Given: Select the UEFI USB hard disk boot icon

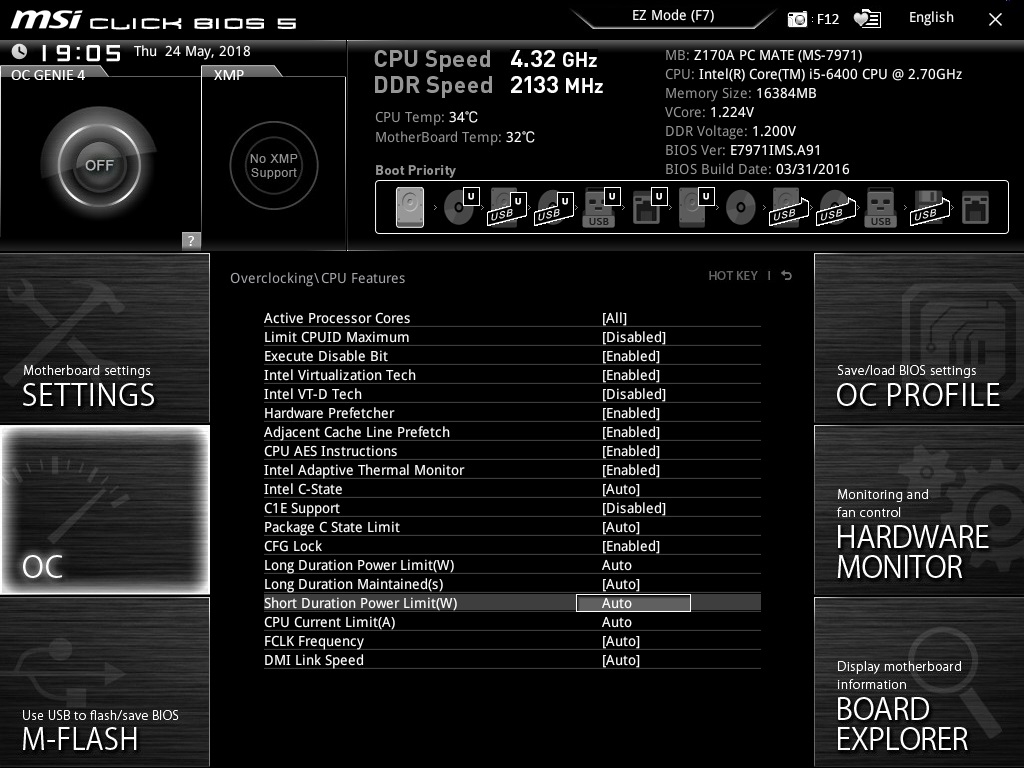Looking at the screenshot, I should pos(507,208).
